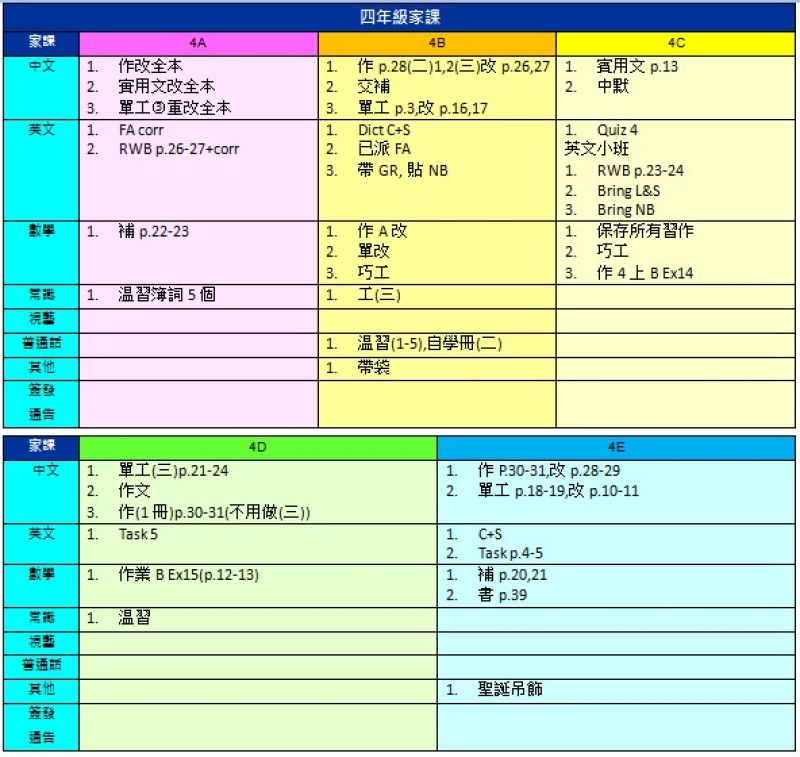Click 4B's 溫習(1-5),自學冊(二) Putonghua item
This screenshot has width=800, height=757.
[x=429, y=344]
